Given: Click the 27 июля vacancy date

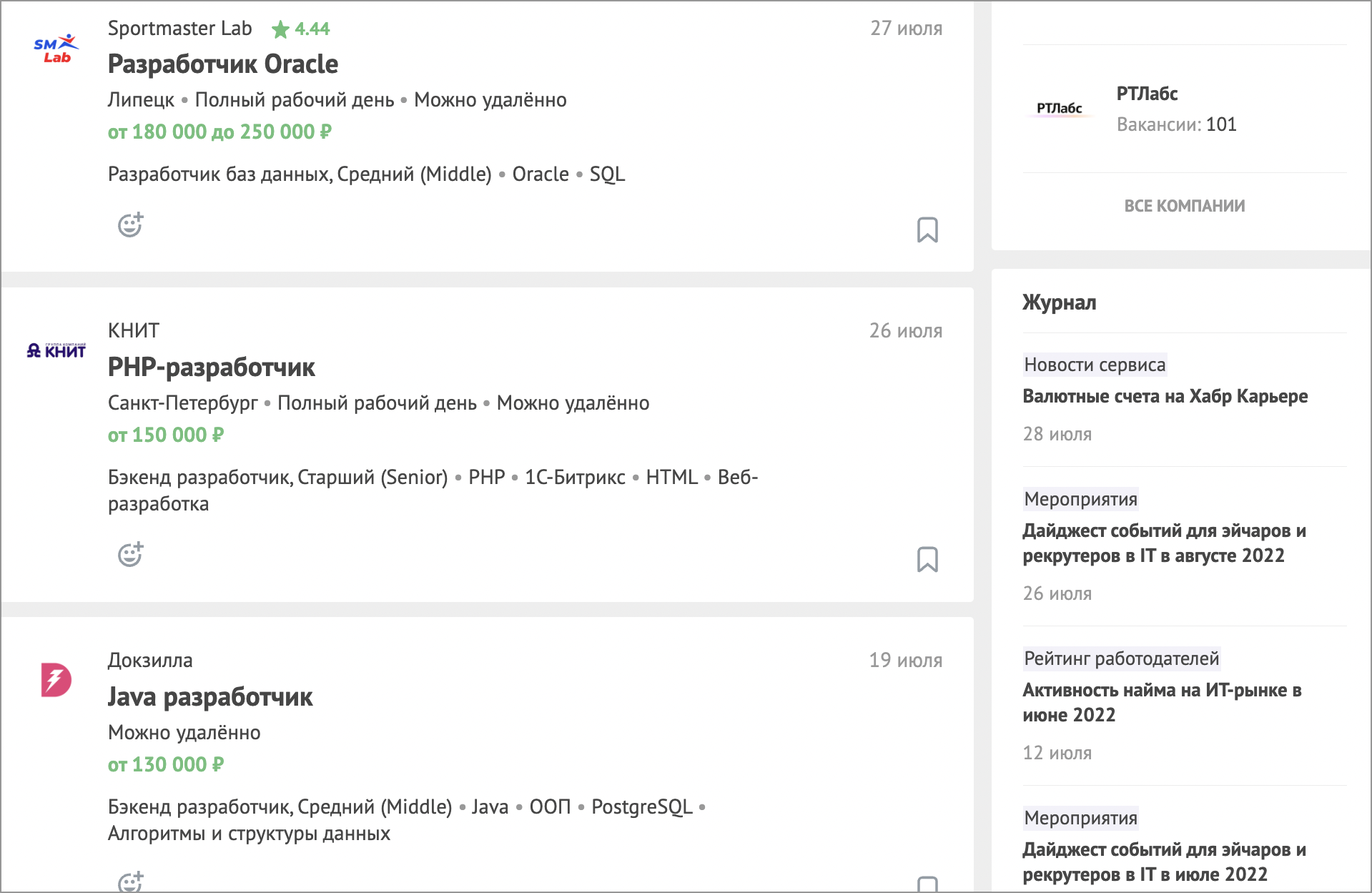Looking at the screenshot, I should (x=906, y=29).
